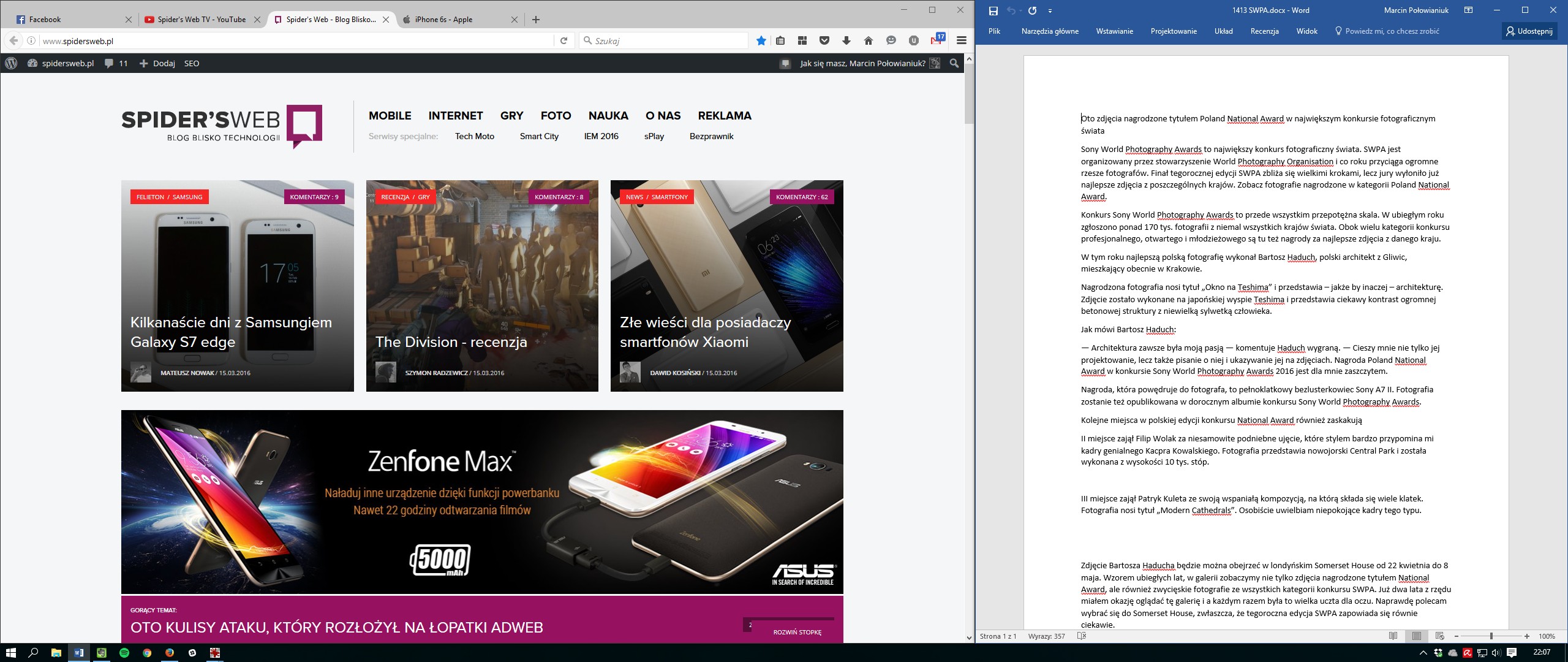The height and width of the screenshot is (662, 1568).
Task: Open the Pocket icon in Firefox toolbar
Action: pyautogui.click(x=824, y=40)
